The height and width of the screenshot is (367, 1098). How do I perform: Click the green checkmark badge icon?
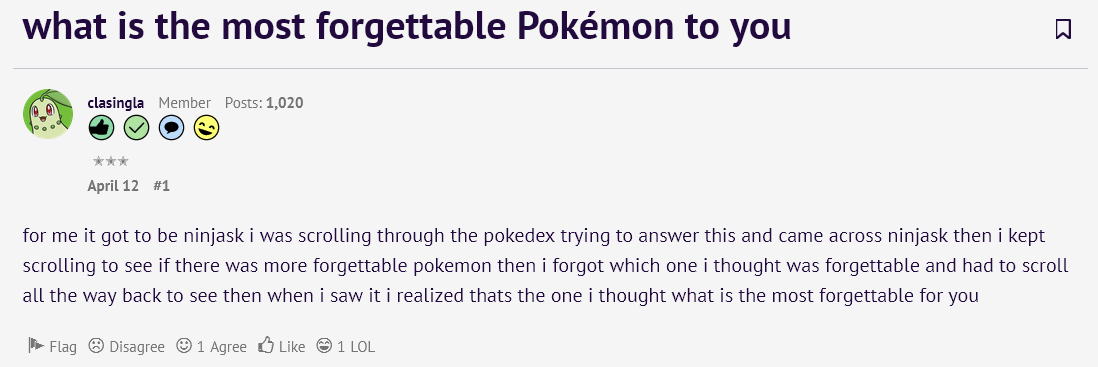[137, 127]
